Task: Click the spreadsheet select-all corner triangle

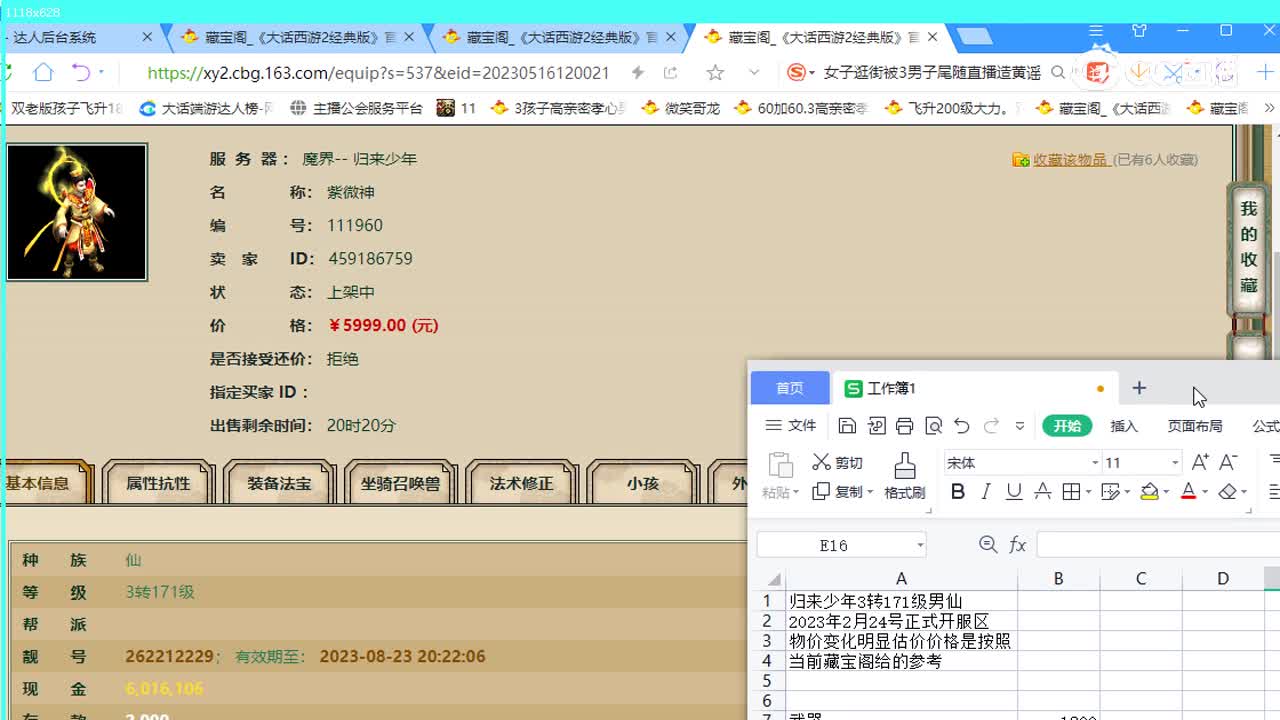Action: pos(774,579)
